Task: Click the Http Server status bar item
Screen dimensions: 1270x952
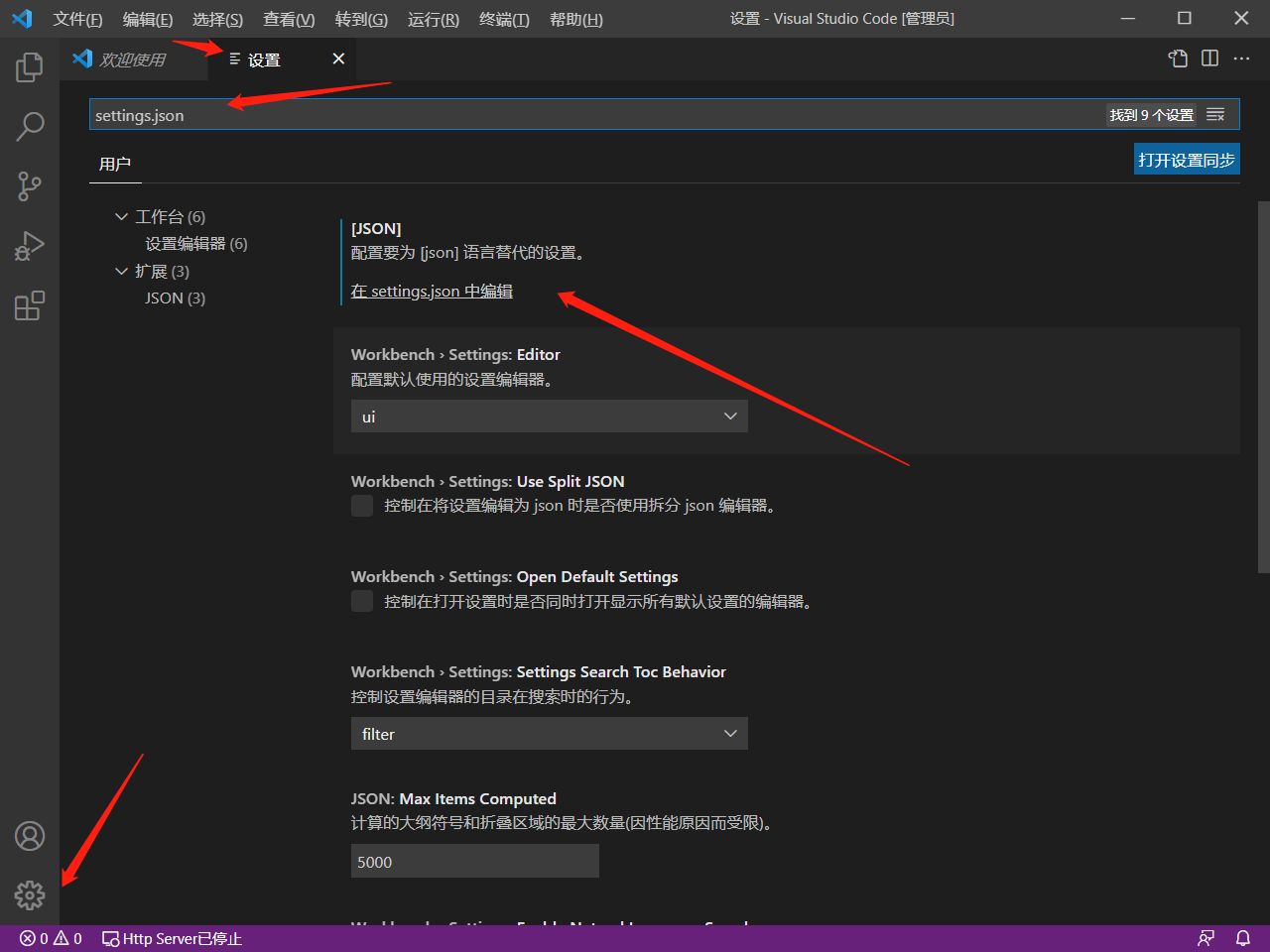Action: (x=172, y=938)
